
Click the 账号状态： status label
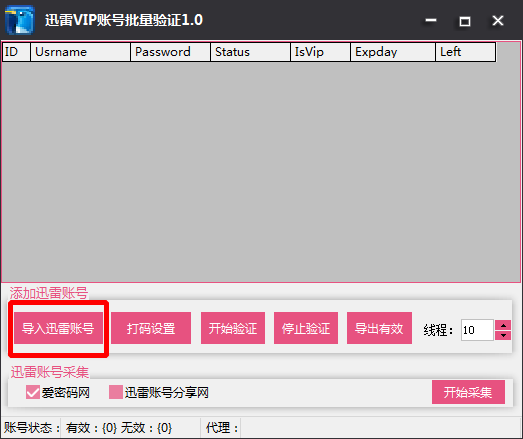tap(32, 428)
